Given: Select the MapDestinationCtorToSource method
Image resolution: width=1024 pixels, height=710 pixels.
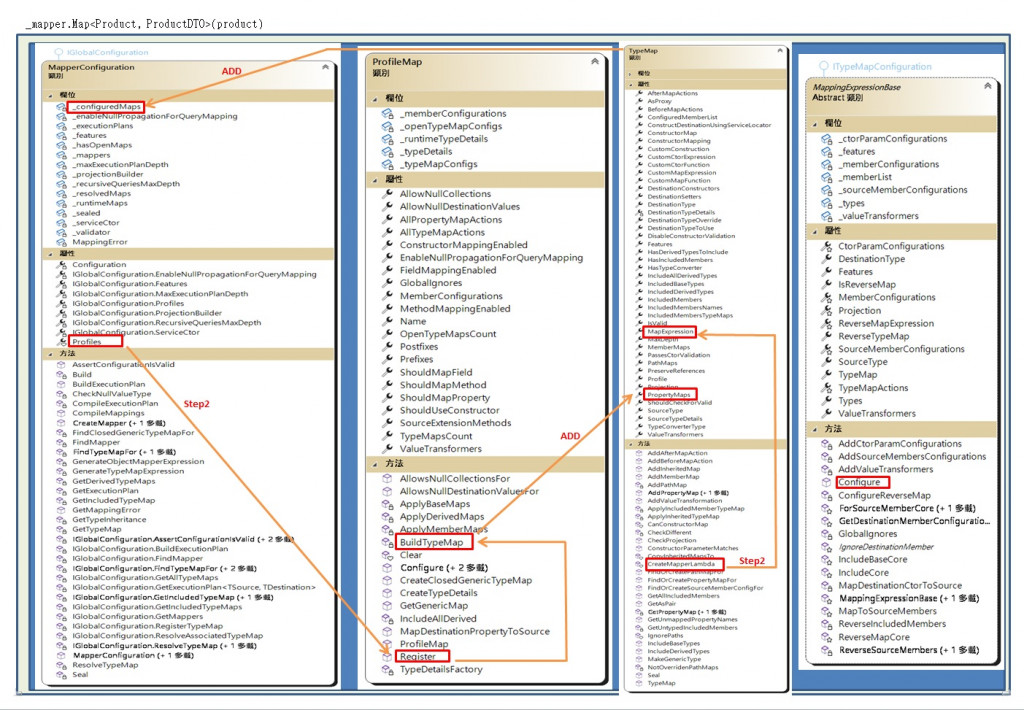Looking at the screenshot, I should pos(900,585).
